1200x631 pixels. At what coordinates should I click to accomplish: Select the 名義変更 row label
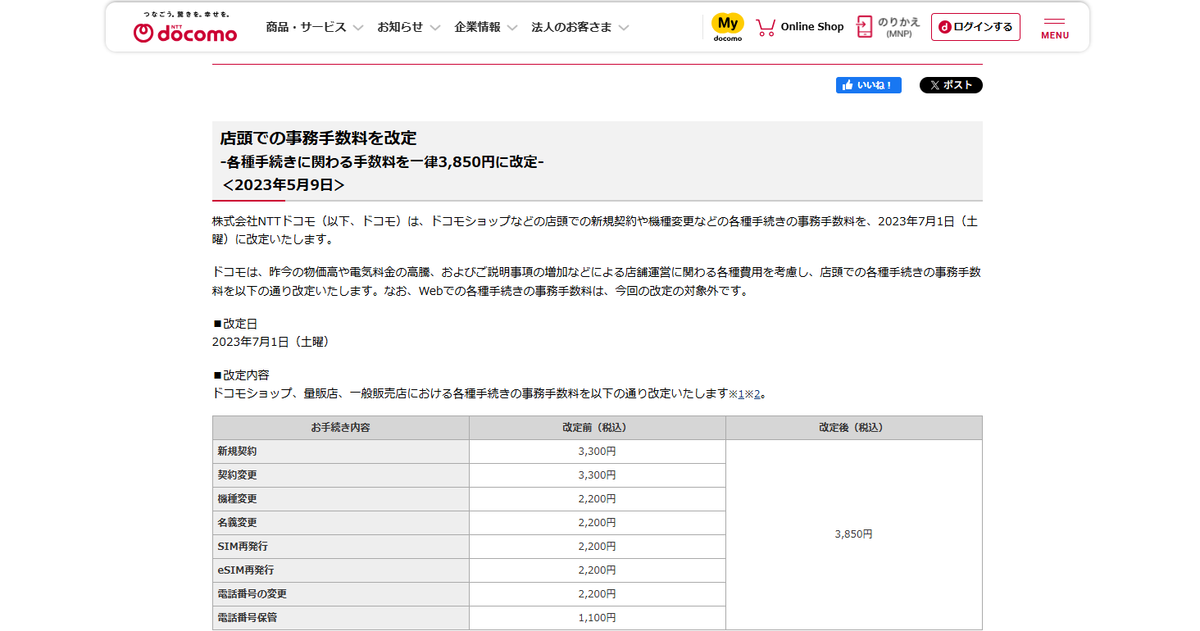point(237,522)
